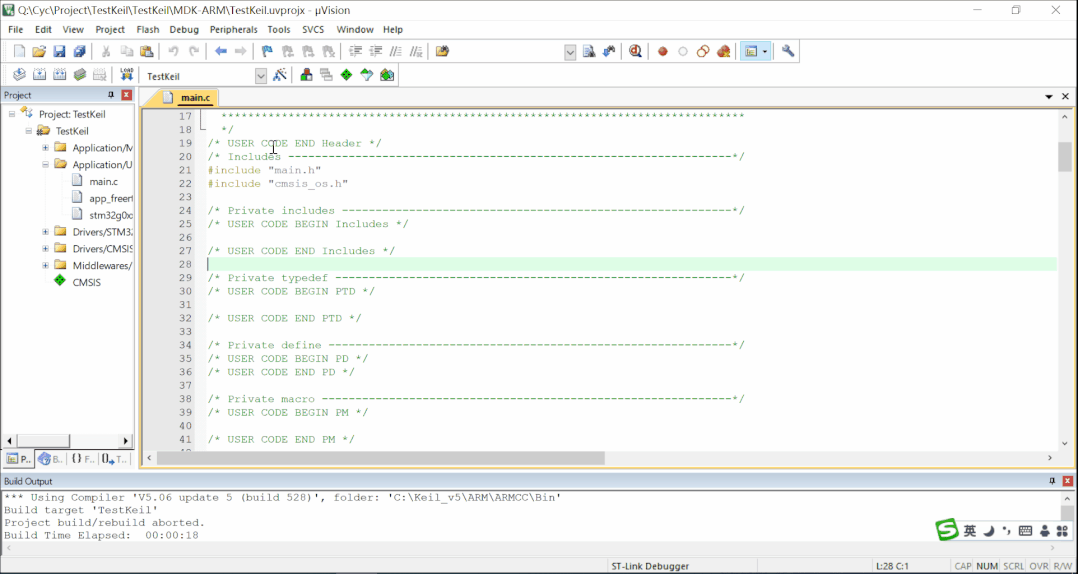Open the TestKeil target selection dropdown

[261, 76]
